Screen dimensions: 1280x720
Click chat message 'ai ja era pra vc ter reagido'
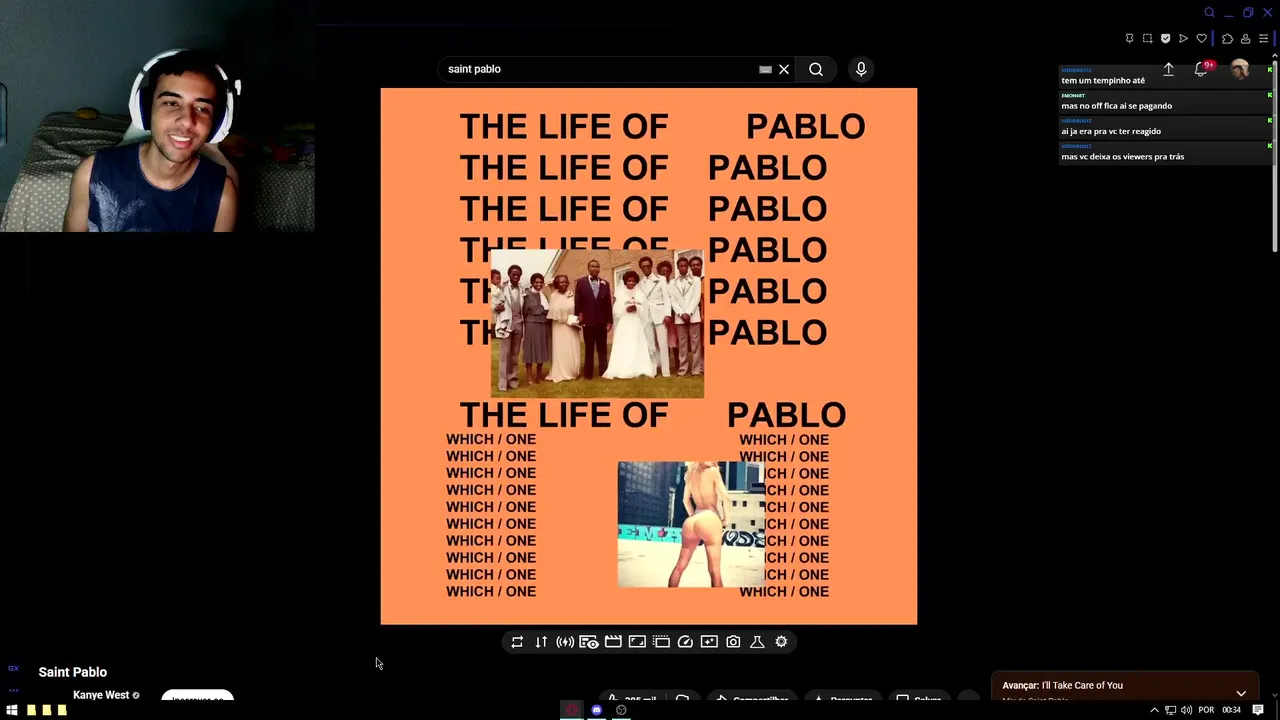click(x=1111, y=131)
